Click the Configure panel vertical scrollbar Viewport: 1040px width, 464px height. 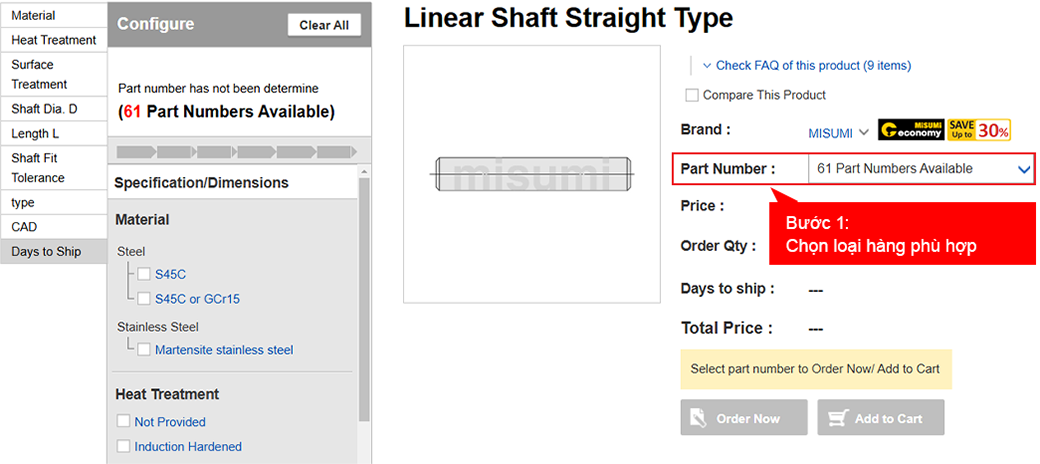(364, 300)
